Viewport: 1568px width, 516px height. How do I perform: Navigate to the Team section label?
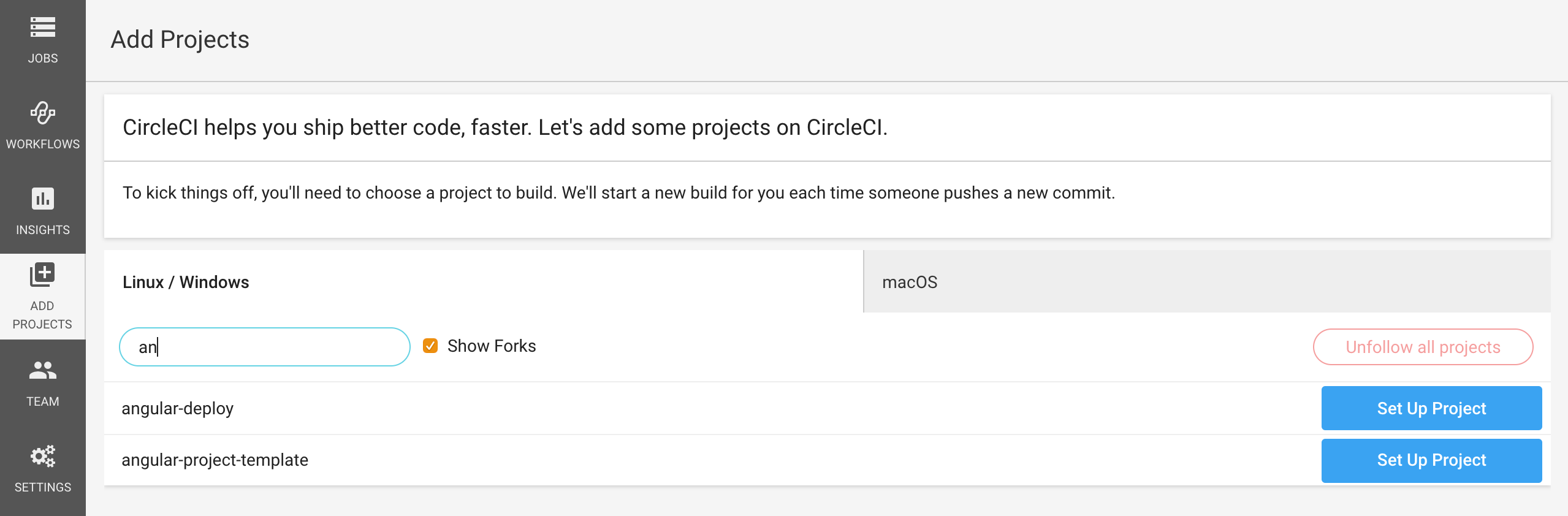coord(42,401)
